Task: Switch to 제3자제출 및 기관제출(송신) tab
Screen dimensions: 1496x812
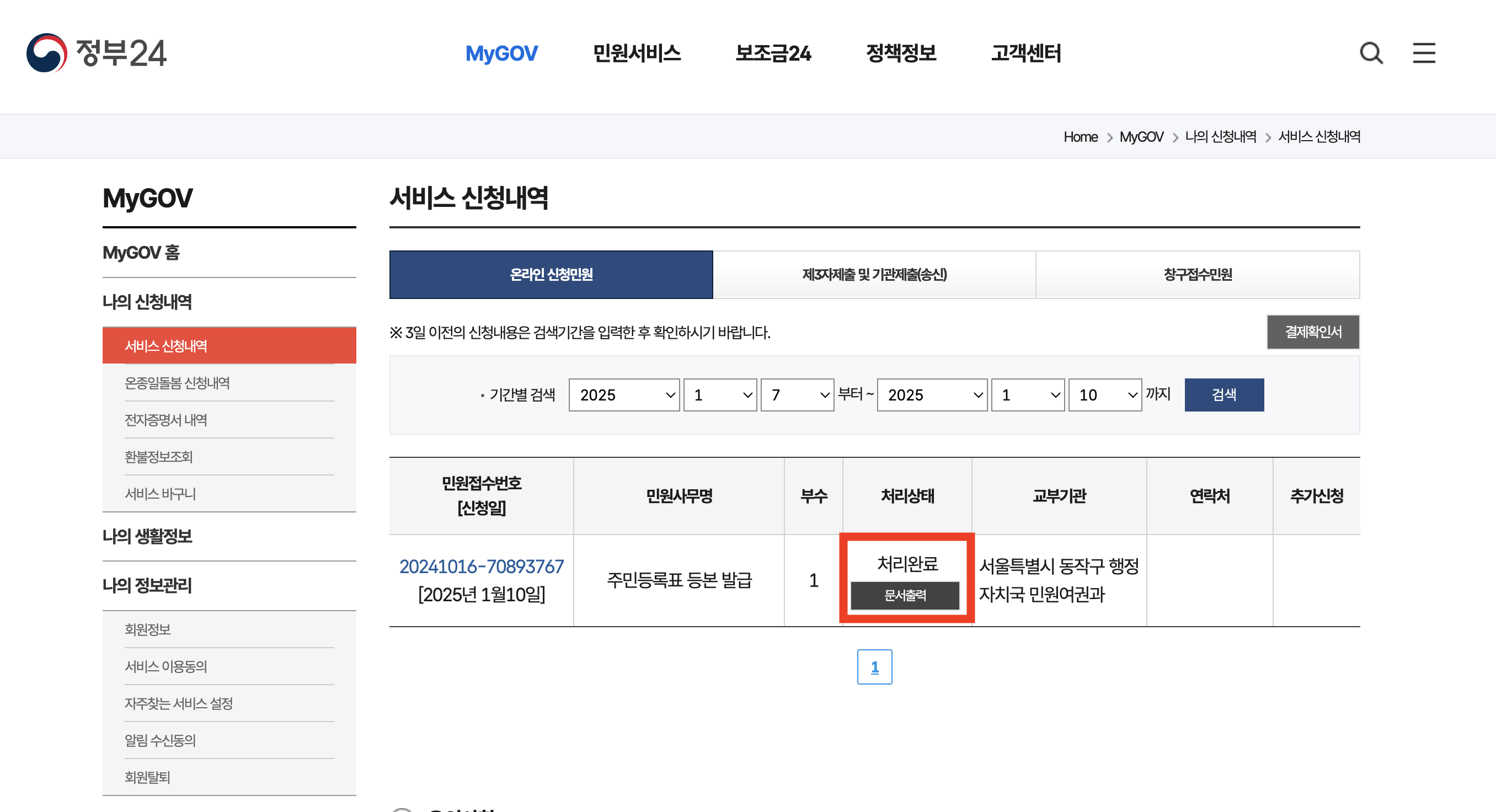Action: point(874,274)
